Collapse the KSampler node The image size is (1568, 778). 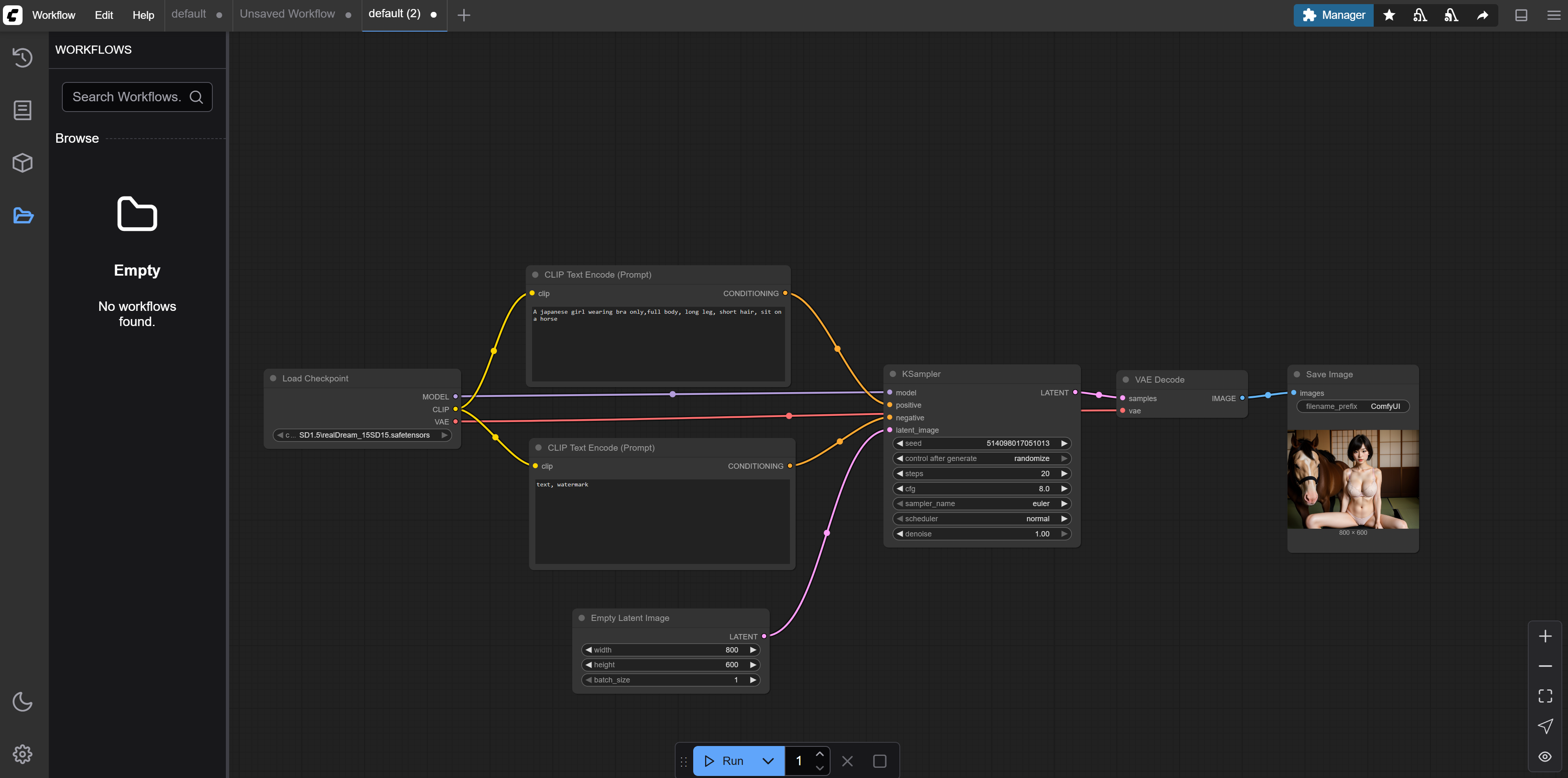[893, 374]
